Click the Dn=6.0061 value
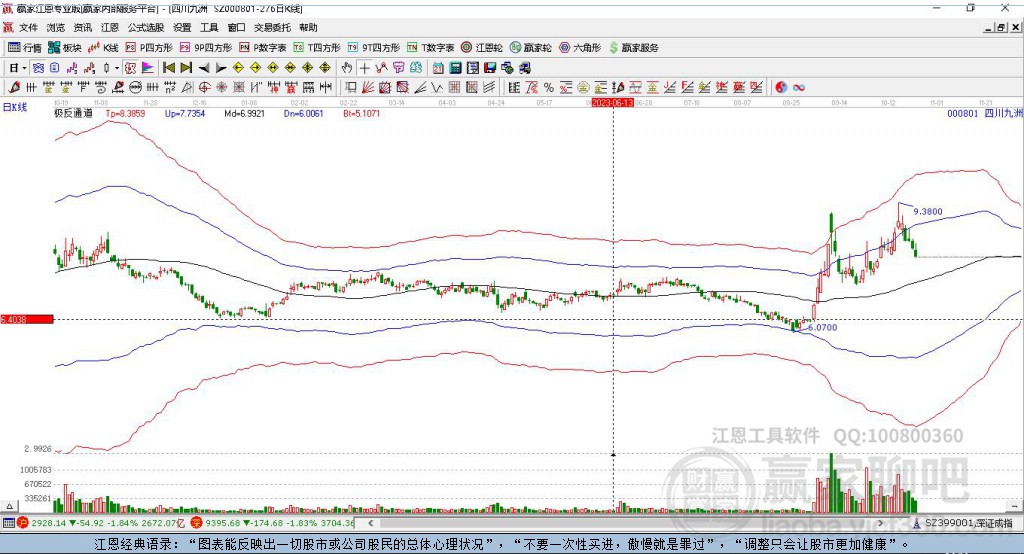The width and height of the screenshot is (1024, 554). point(304,113)
